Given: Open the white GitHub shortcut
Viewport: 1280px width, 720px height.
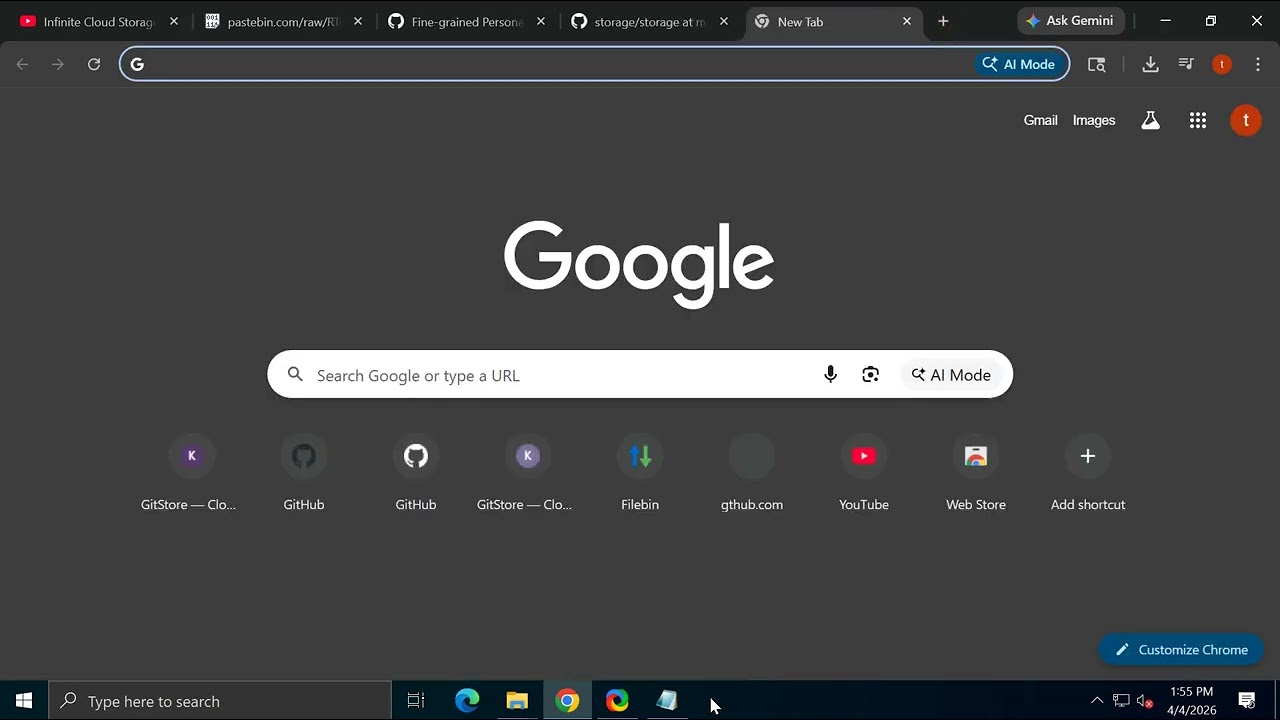Looking at the screenshot, I should (416, 473).
